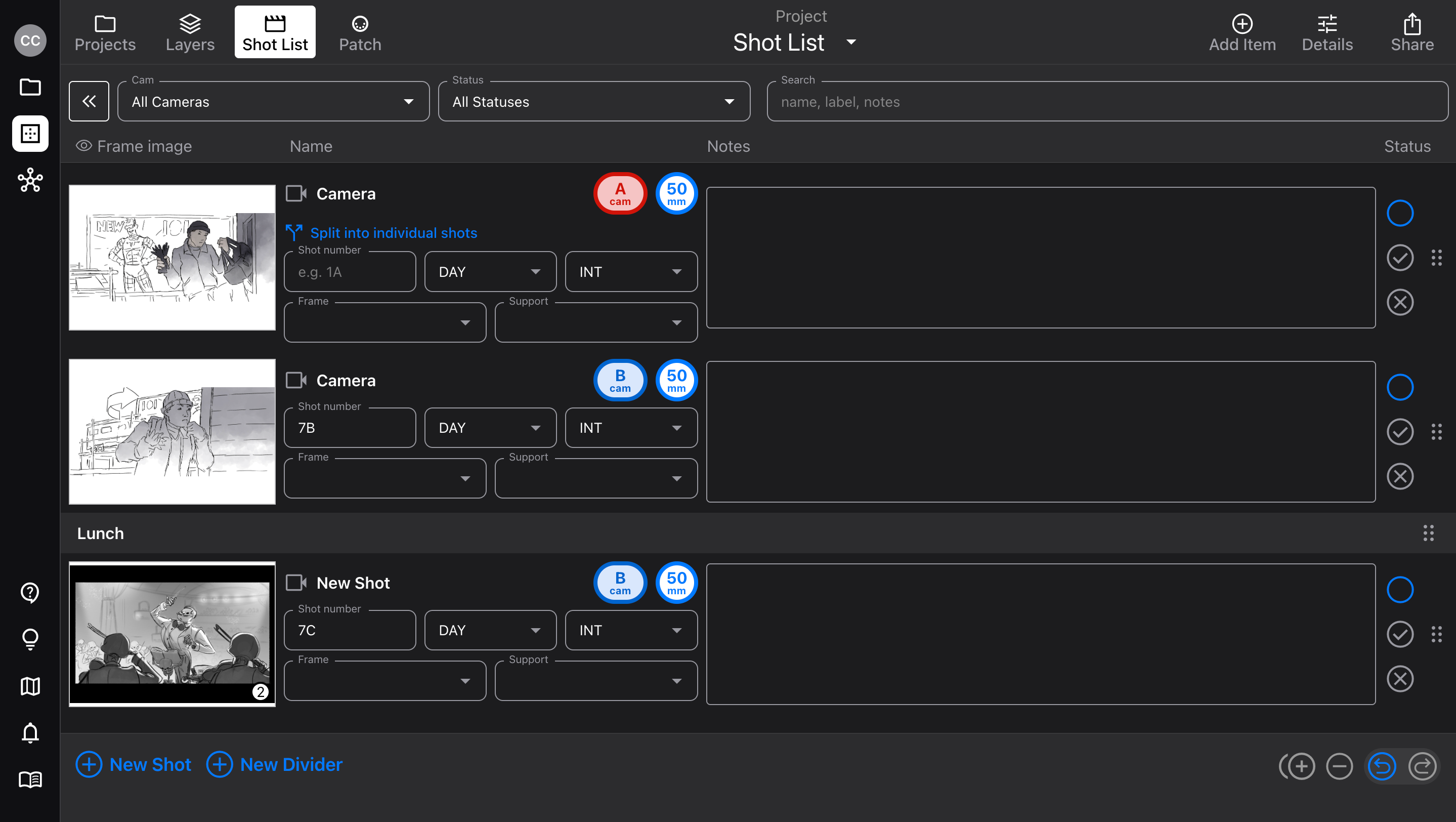Click the redo icon in bottom toolbar
Image resolution: width=1456 pixels, height=822 pixels.
[x=1422, y=767]
